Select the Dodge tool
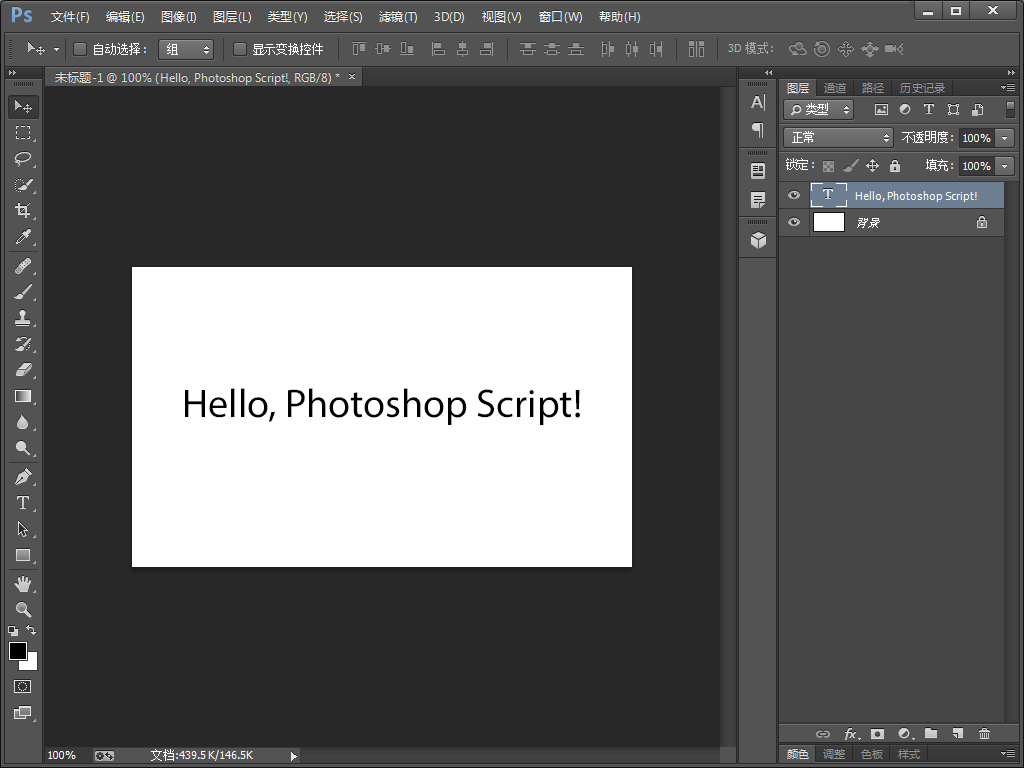Image resolution: width=1024 pixels, height=768 pixels. point(23,448)
